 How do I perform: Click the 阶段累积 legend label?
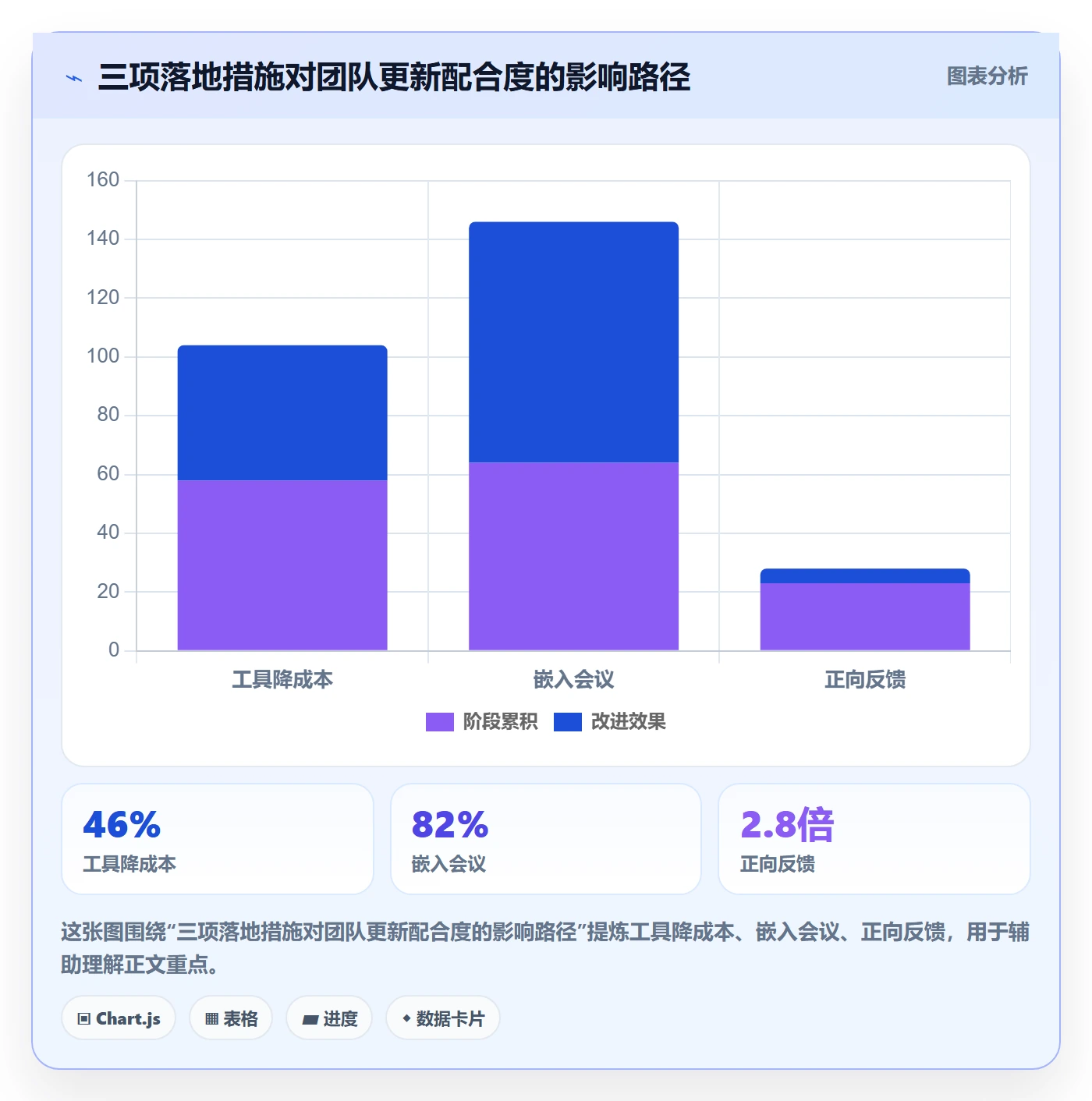(x=500, y=722)
